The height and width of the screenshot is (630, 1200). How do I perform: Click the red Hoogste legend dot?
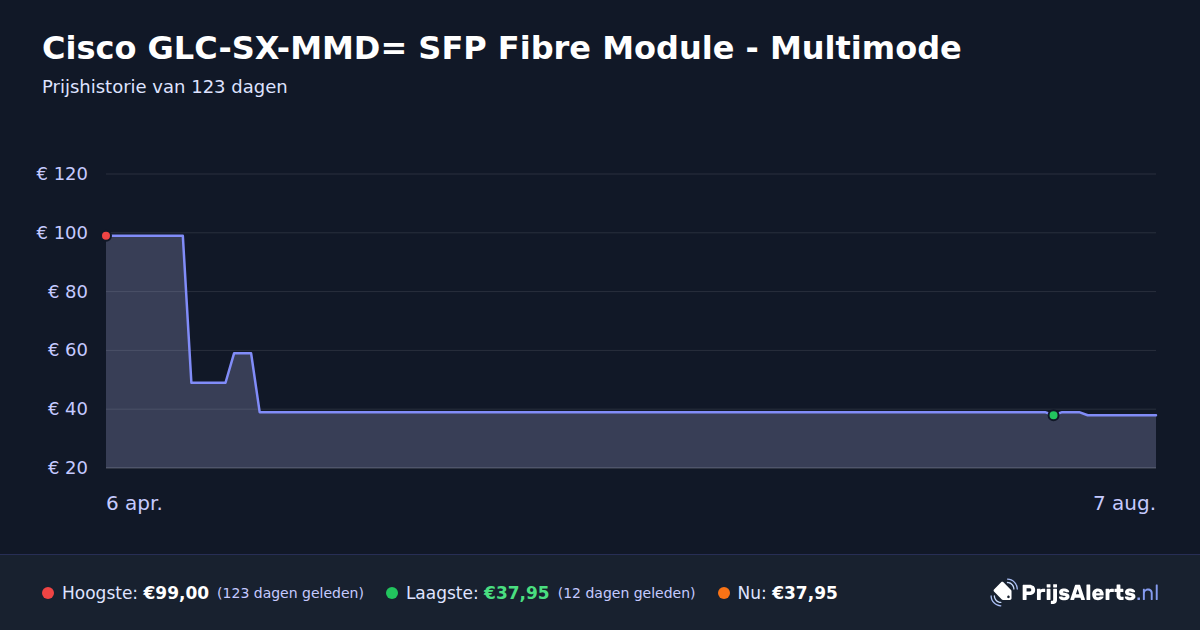coord(48,593)
